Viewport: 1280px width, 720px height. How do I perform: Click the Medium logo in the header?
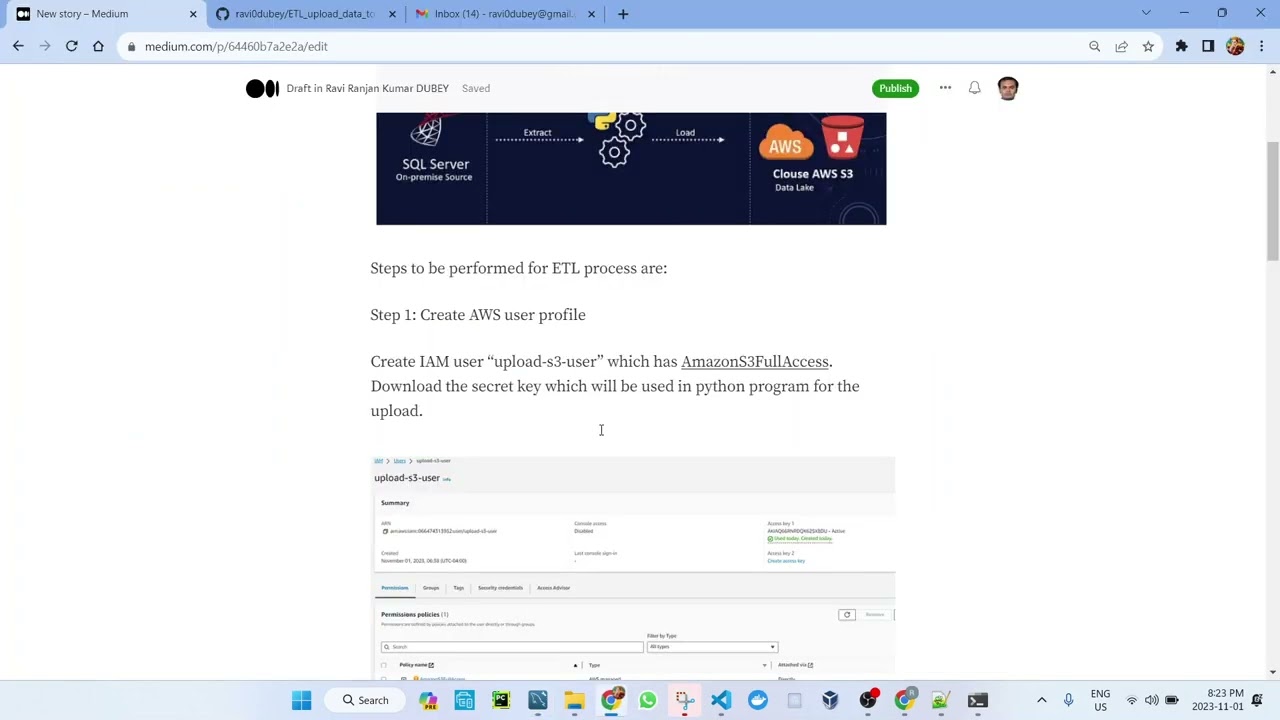[x=262, y=88]
